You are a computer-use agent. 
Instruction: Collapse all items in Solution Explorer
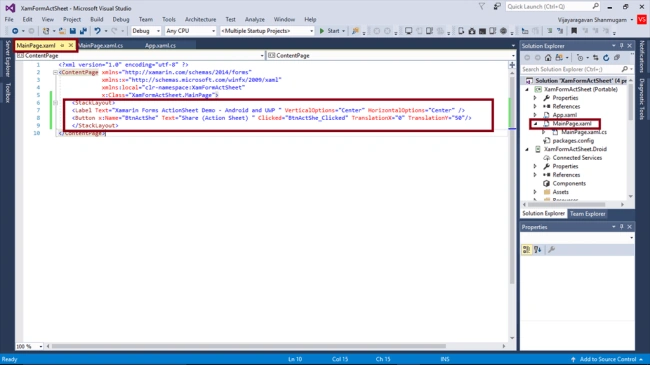(x=617, y=58)
